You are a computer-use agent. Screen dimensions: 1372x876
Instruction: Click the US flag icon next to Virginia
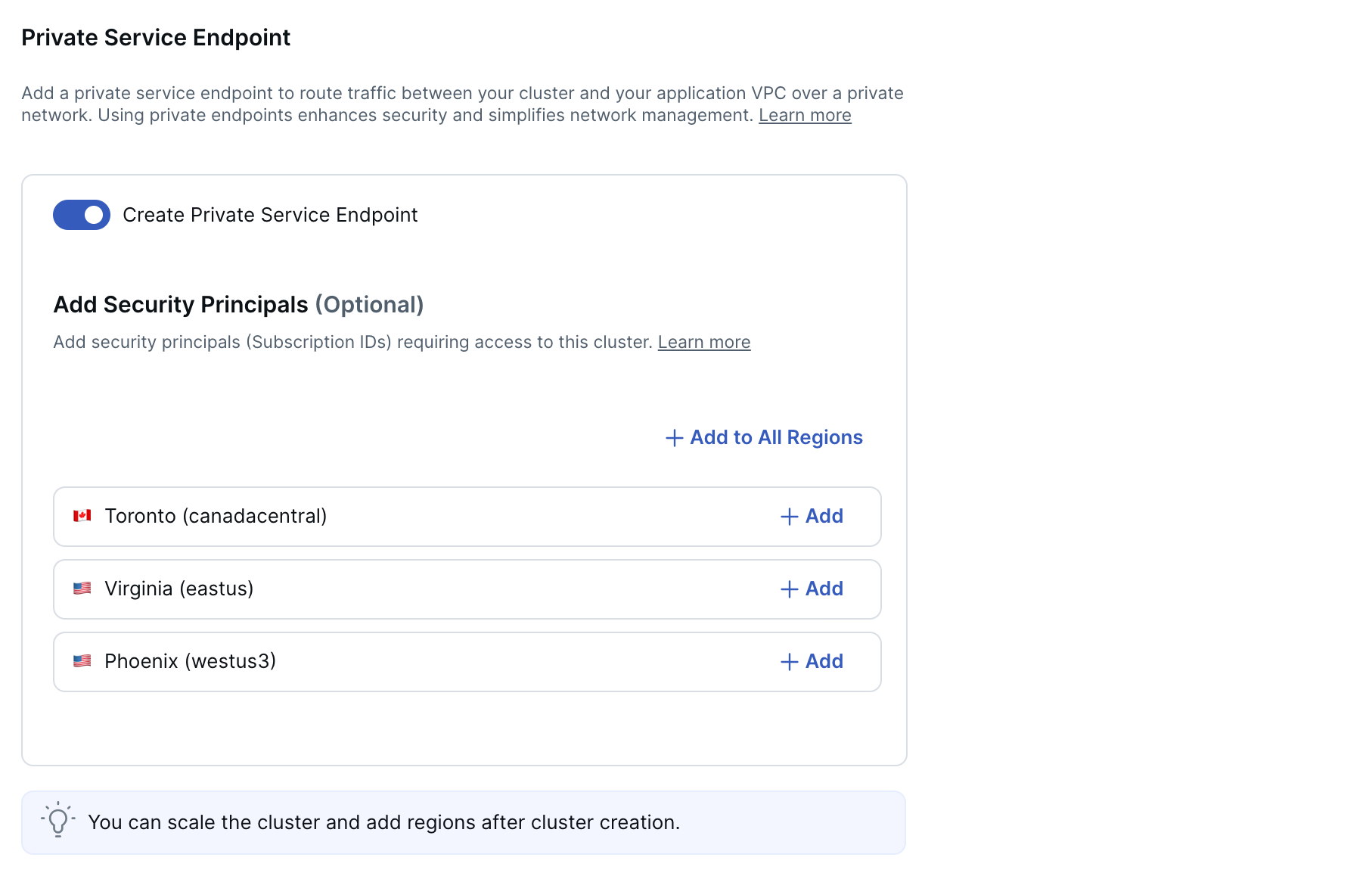(x=83, y=589)
